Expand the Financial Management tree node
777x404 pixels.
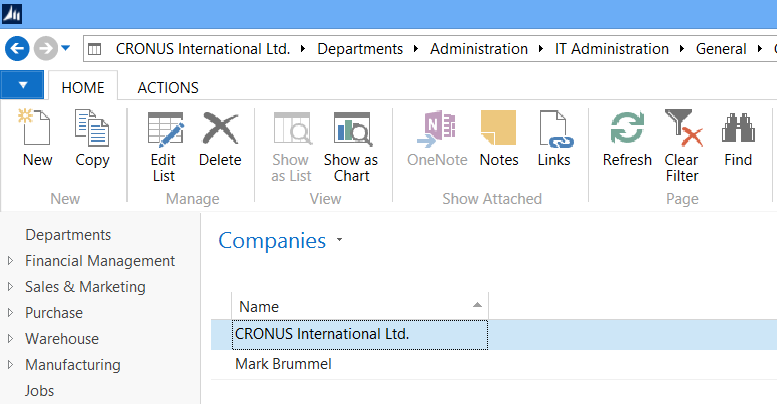[11, 261]
